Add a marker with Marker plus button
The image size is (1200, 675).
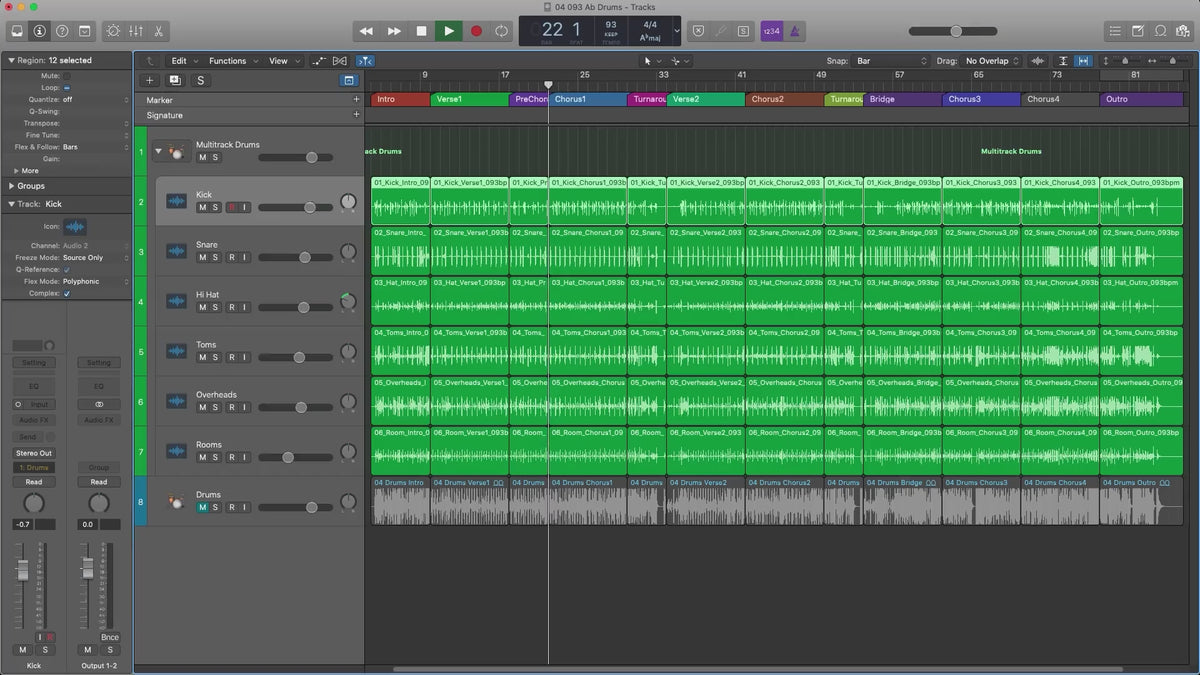pos(356,100)
